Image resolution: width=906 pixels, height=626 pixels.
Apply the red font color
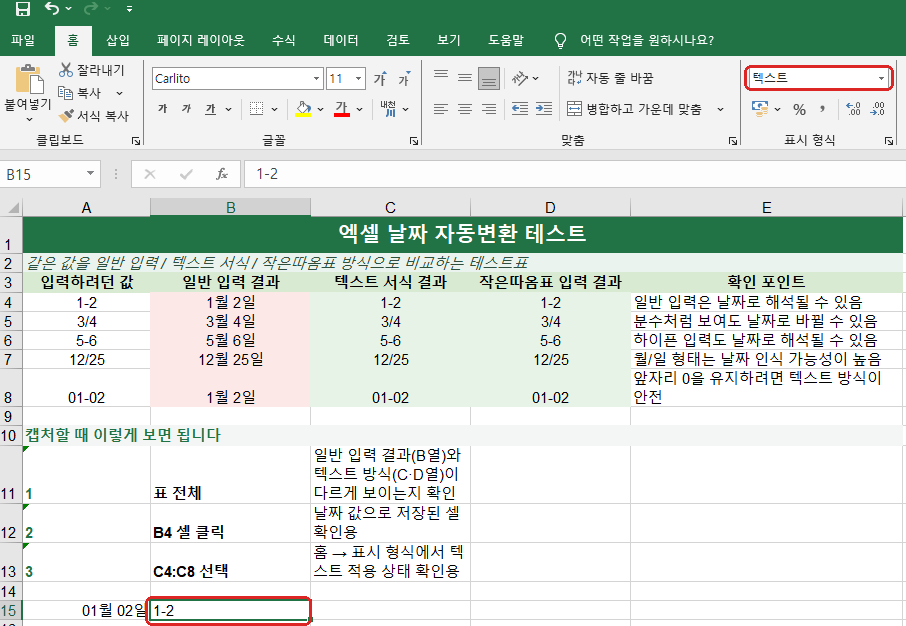342,109
